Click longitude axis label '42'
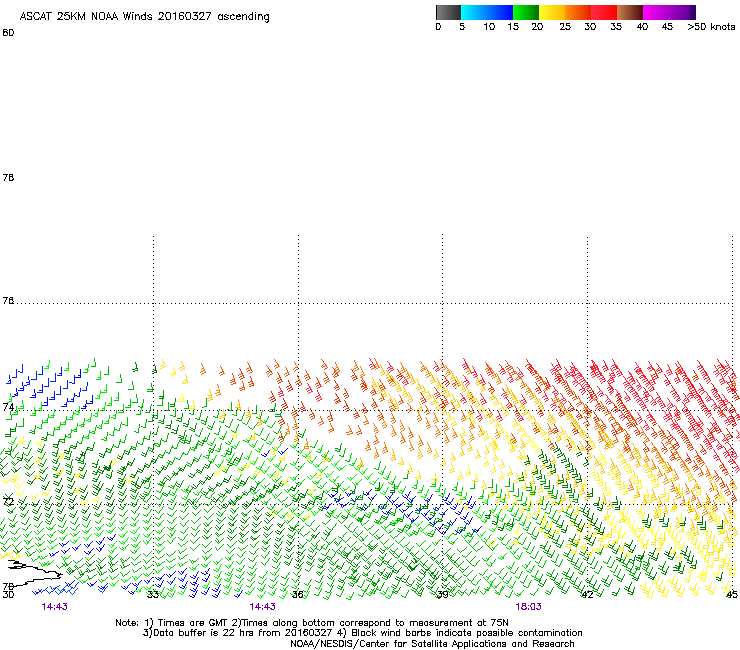740x650 pixels. click(587, 595)
